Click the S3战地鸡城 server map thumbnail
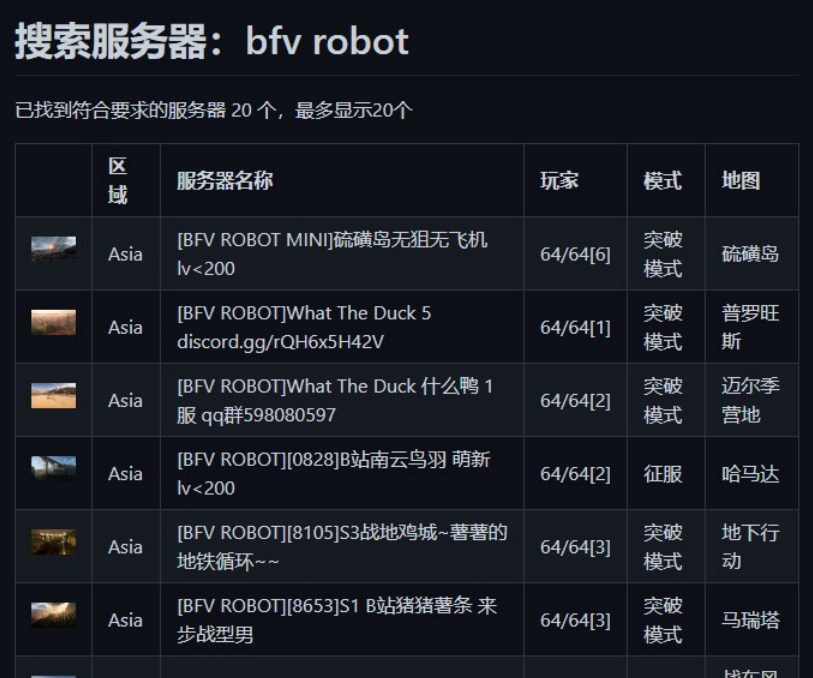Screen dimensions: 813x678 tap(53, 542)
